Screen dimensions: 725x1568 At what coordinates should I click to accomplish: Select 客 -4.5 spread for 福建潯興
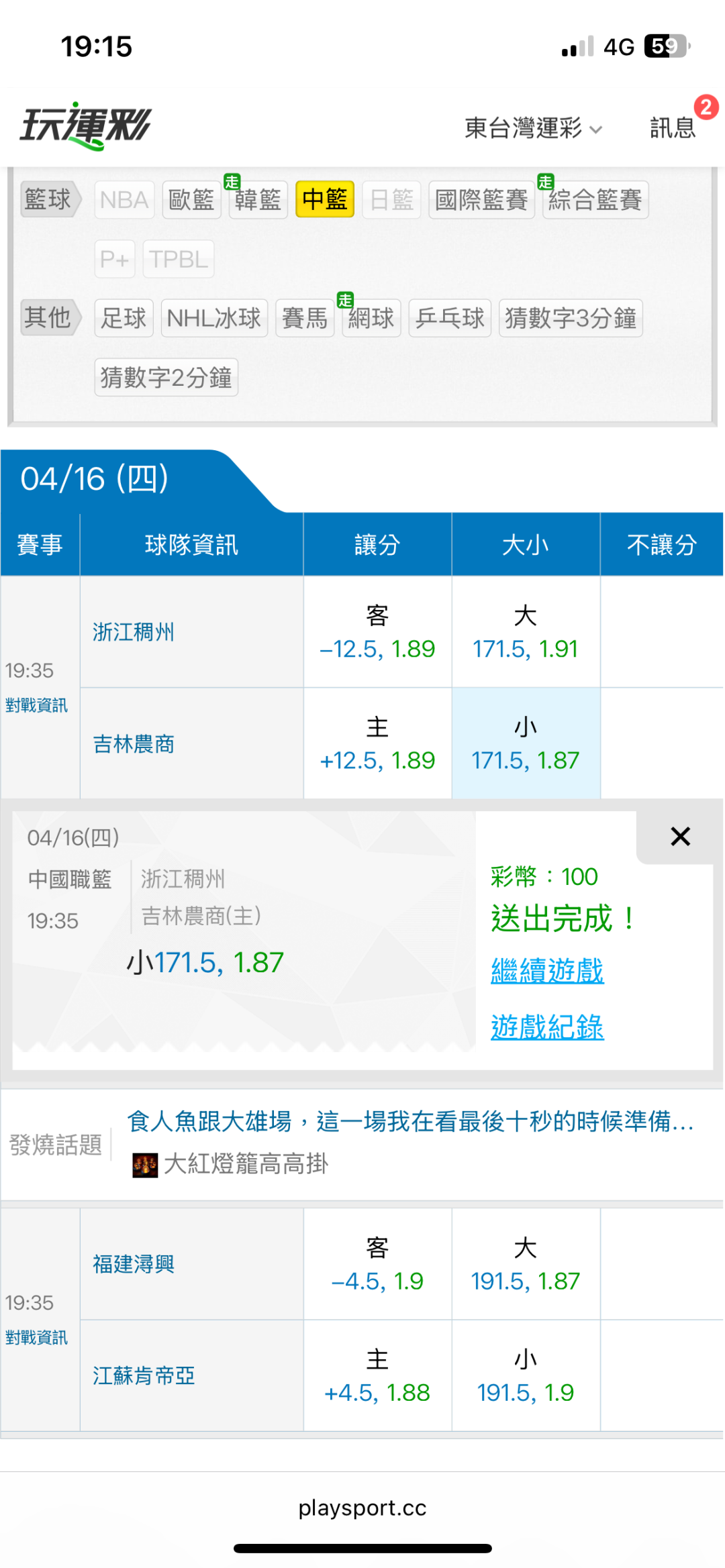point(377,1264)
